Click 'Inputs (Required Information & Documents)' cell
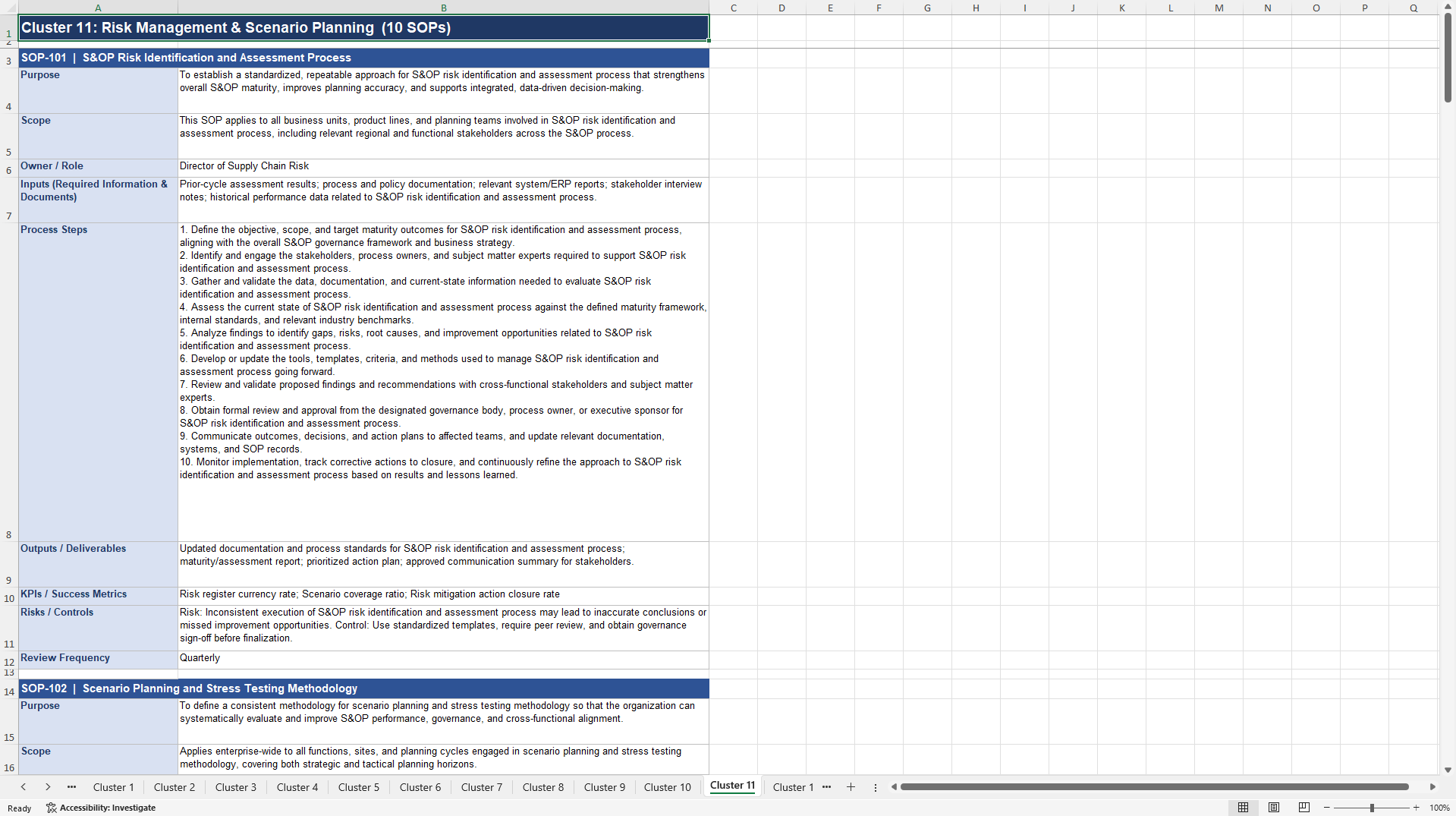This screenshot has width=1456, height=816. point(98,200)
